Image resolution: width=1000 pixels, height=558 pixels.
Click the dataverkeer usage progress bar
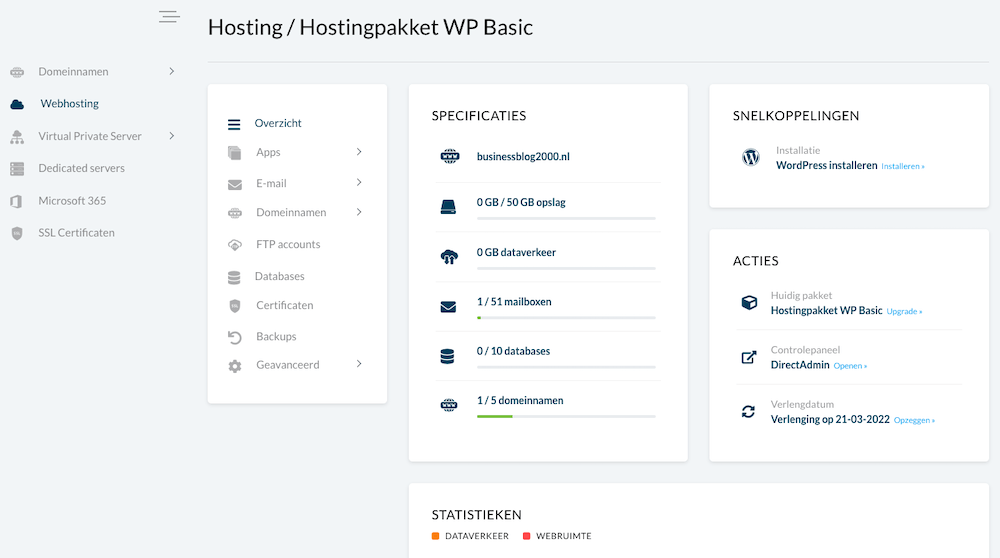point(566,268)
